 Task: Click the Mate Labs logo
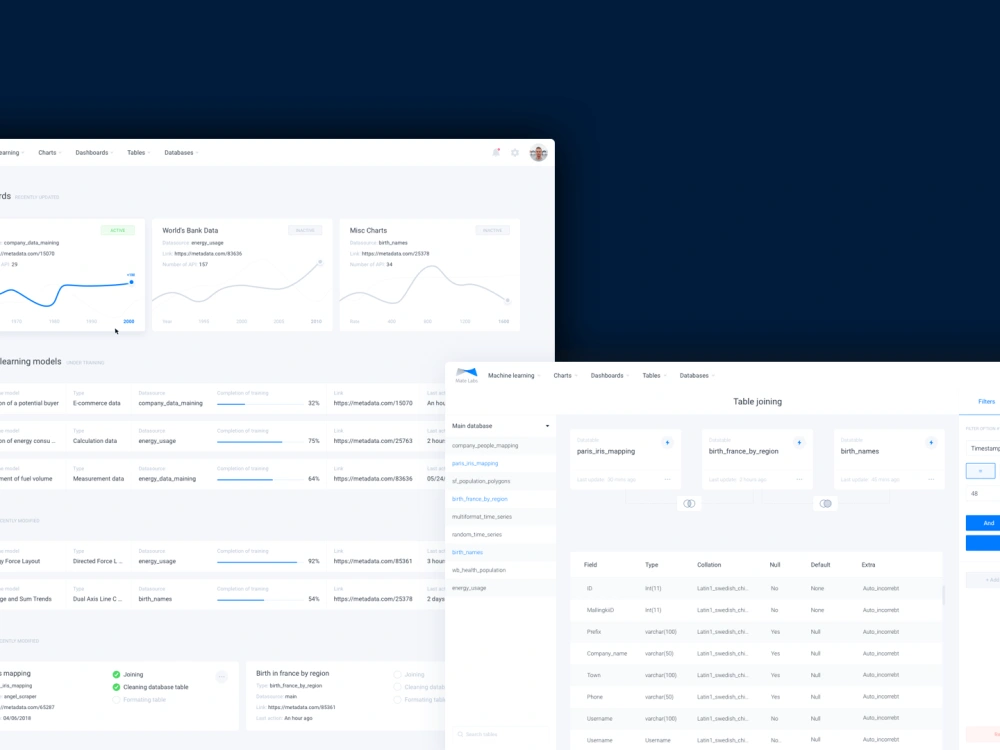(x=466, y=375)
